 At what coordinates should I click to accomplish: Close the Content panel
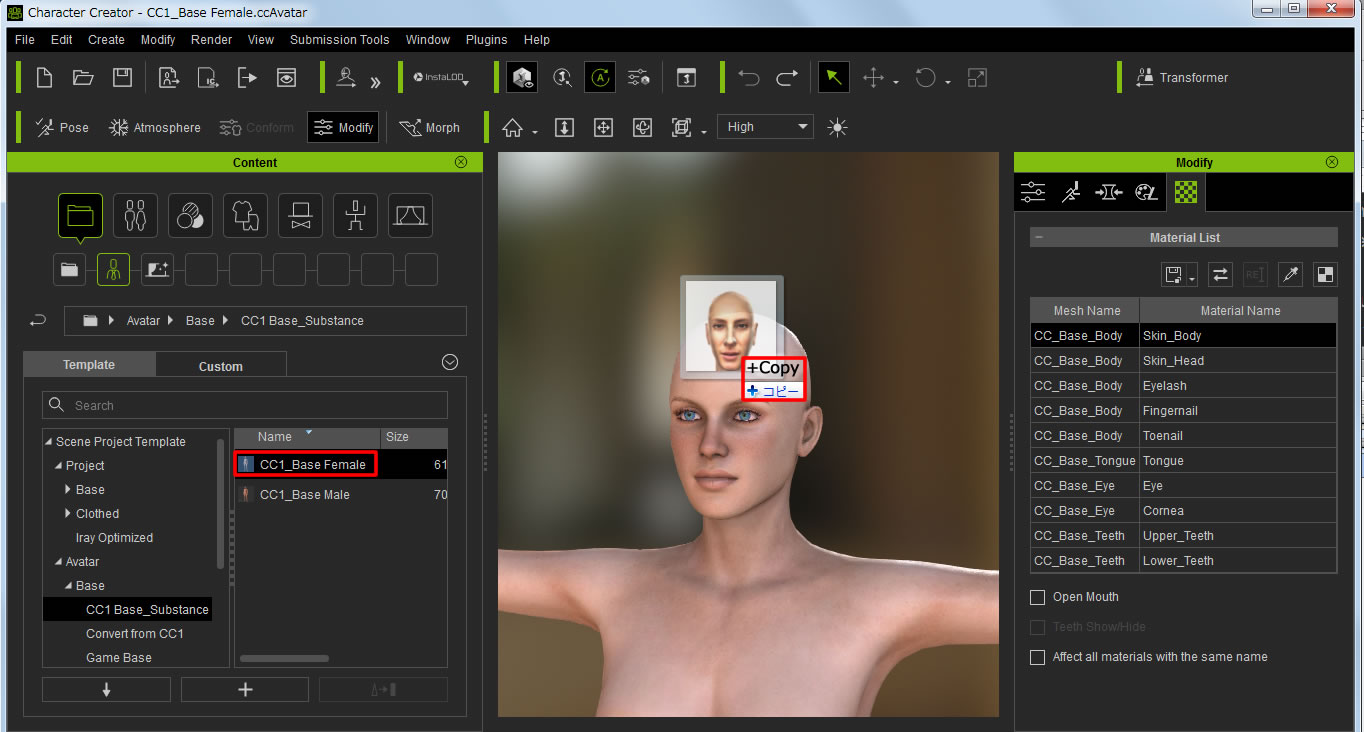pos(461,162)
